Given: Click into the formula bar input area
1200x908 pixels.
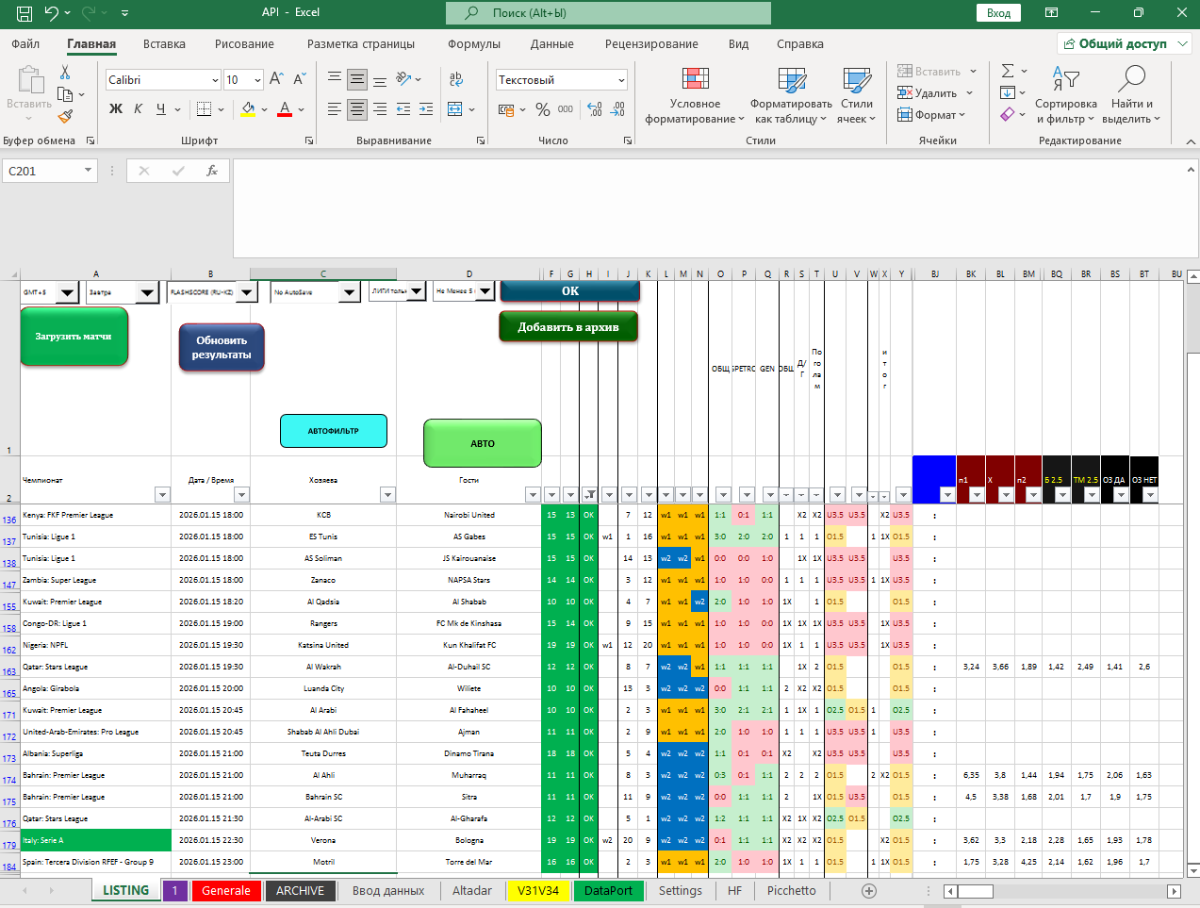Looking at the screenshot, I should 710,208.
